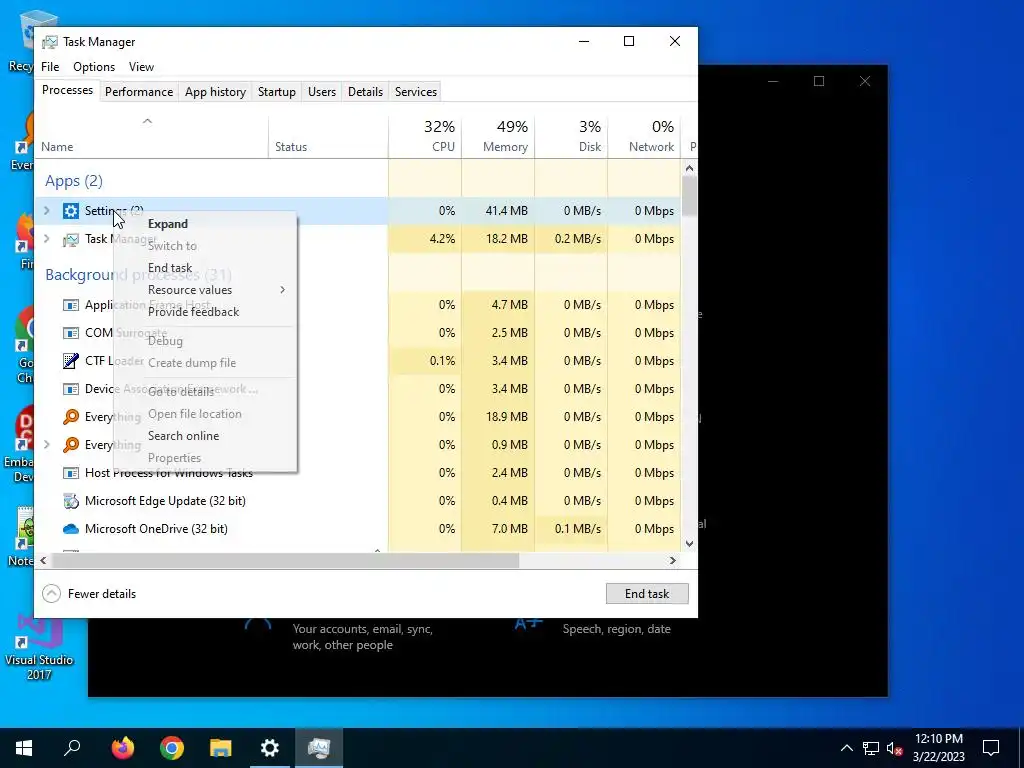Click the Task Manager process icon in Apps list
The image size is (1024, 768).
coord(71,239)
